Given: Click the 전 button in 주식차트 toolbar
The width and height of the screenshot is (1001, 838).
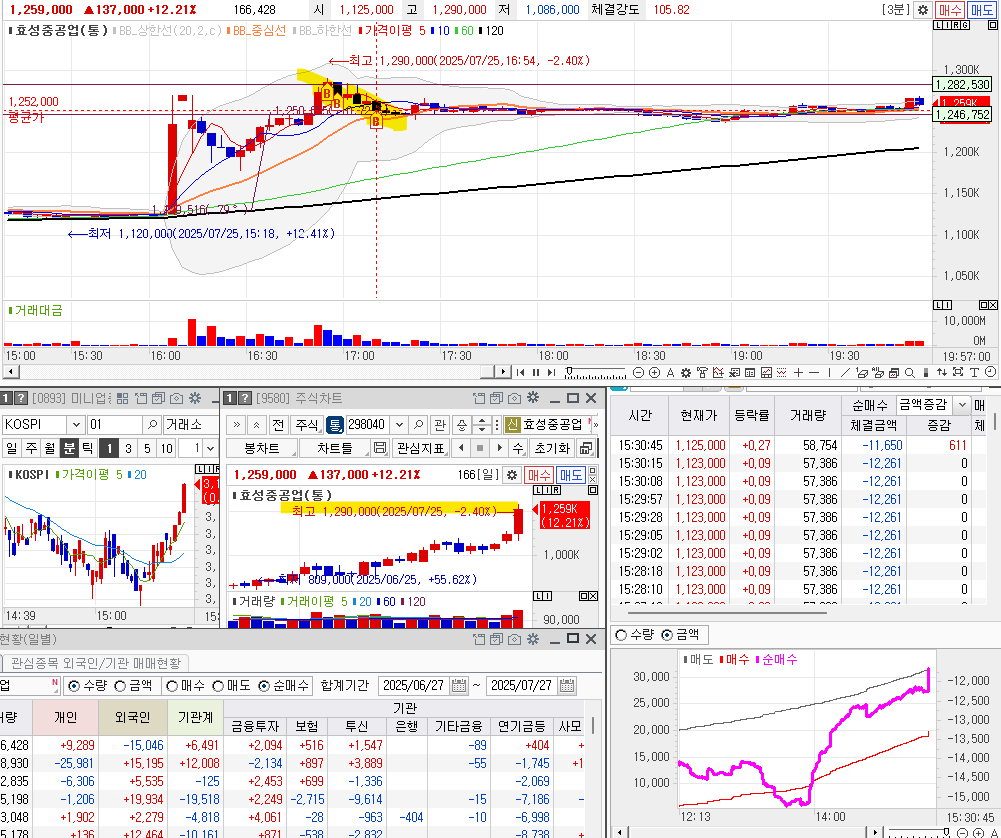Looking at the screenshot, I should pos(278,424).
